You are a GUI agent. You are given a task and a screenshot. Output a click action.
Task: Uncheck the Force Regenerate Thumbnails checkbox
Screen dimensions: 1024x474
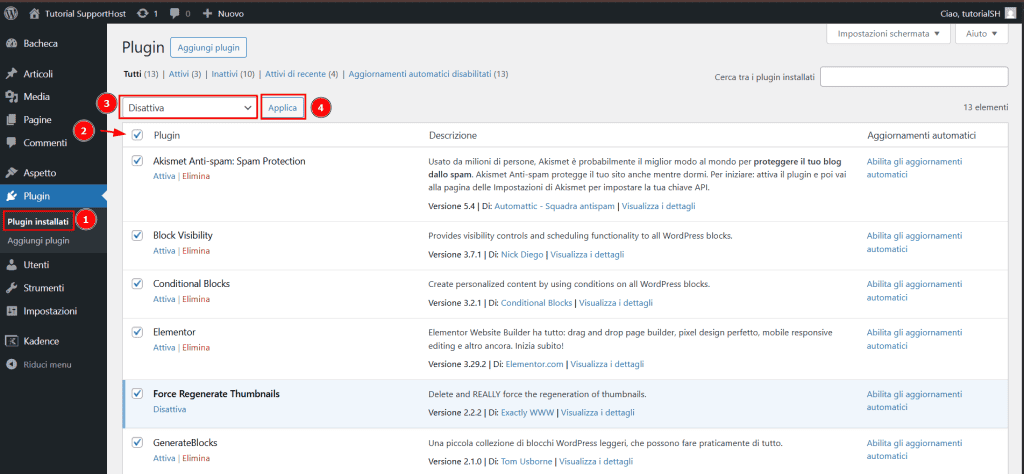coord(137,394)
